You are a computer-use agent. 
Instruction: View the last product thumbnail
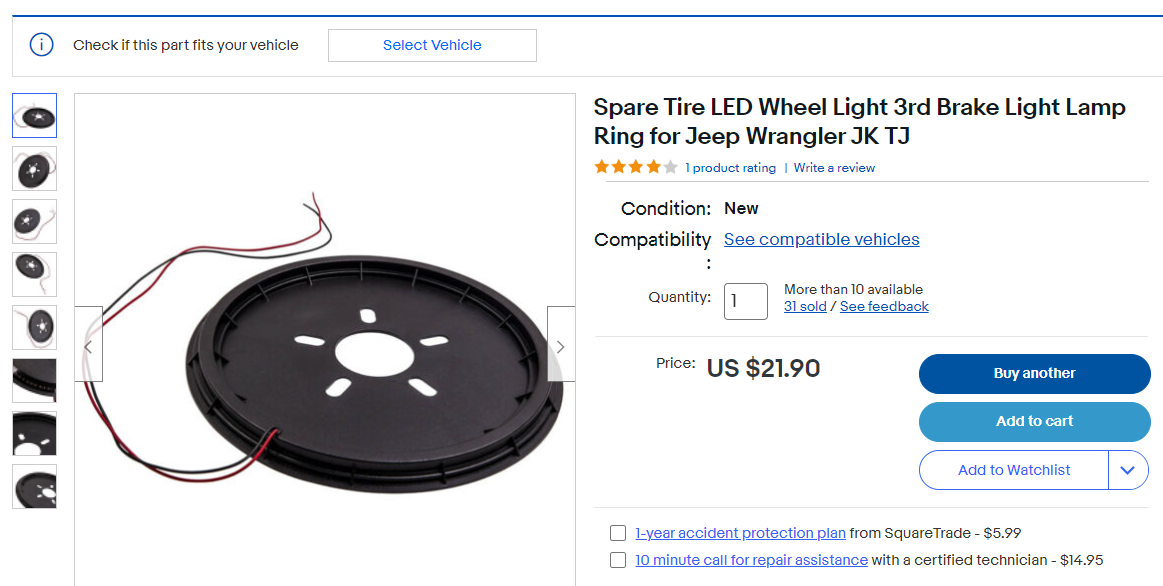[x=35, y=486]
